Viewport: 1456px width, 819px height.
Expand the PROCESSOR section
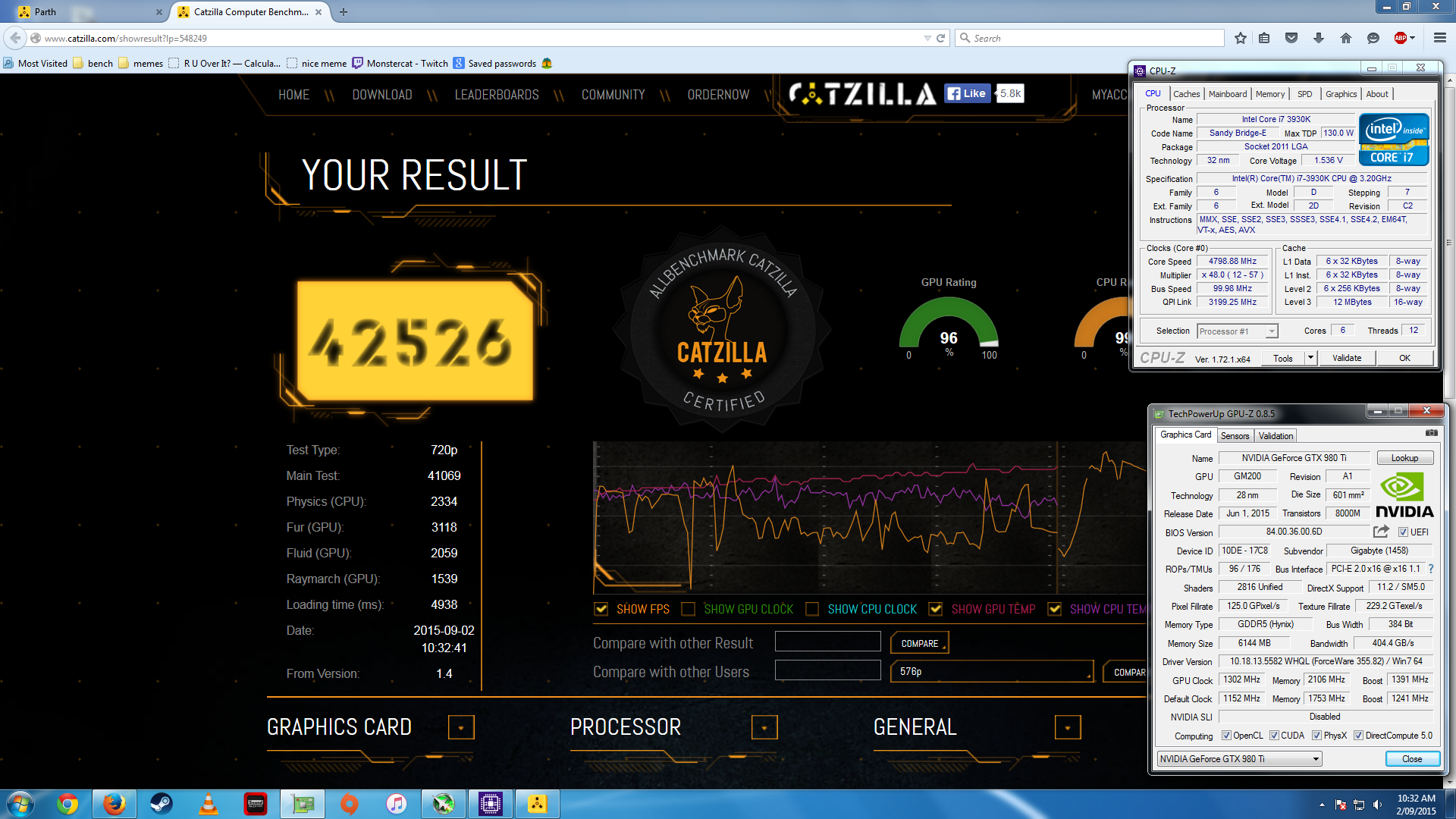pos(764,727)
